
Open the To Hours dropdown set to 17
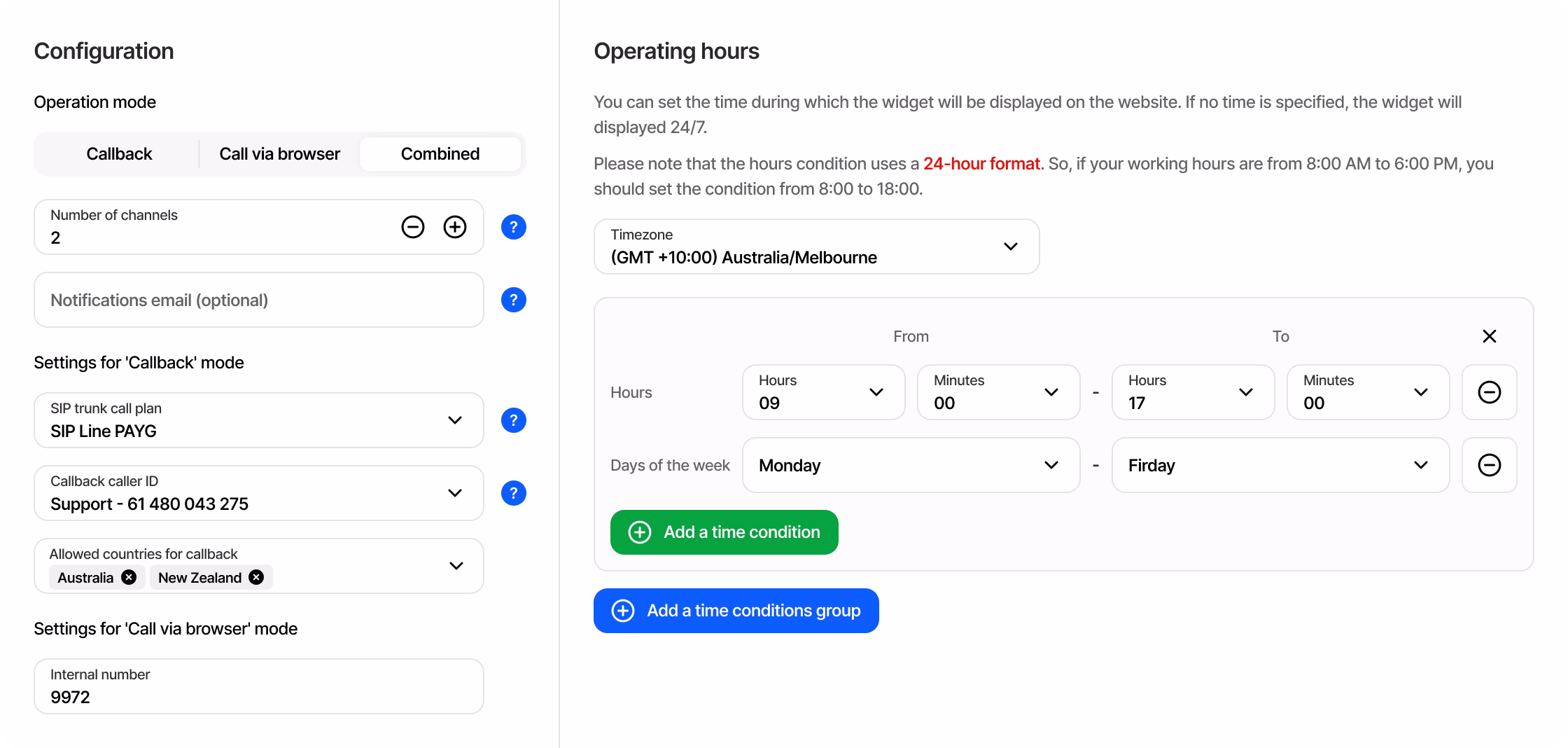pos(1193,392)
